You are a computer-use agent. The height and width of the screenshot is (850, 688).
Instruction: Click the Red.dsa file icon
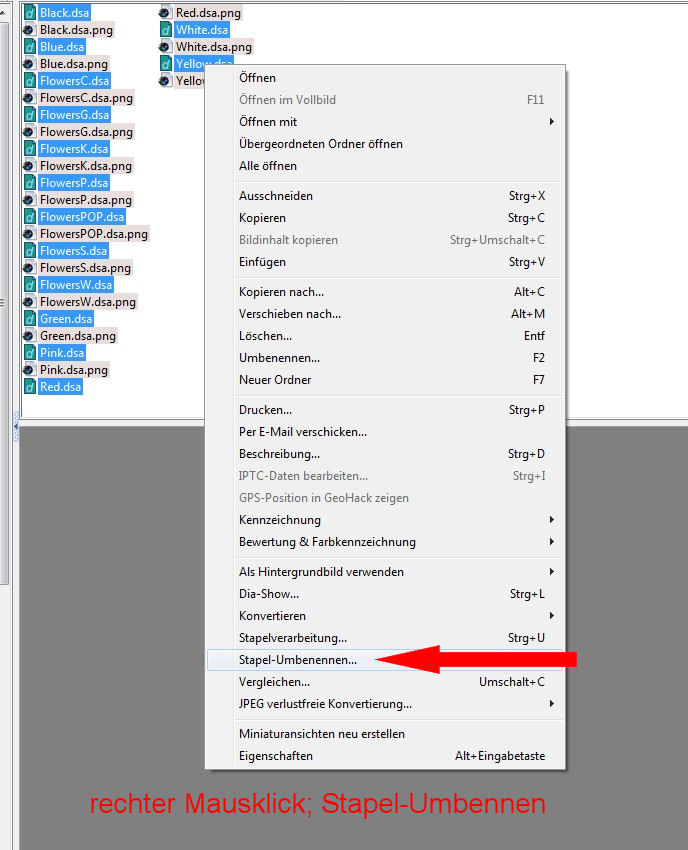30,387
